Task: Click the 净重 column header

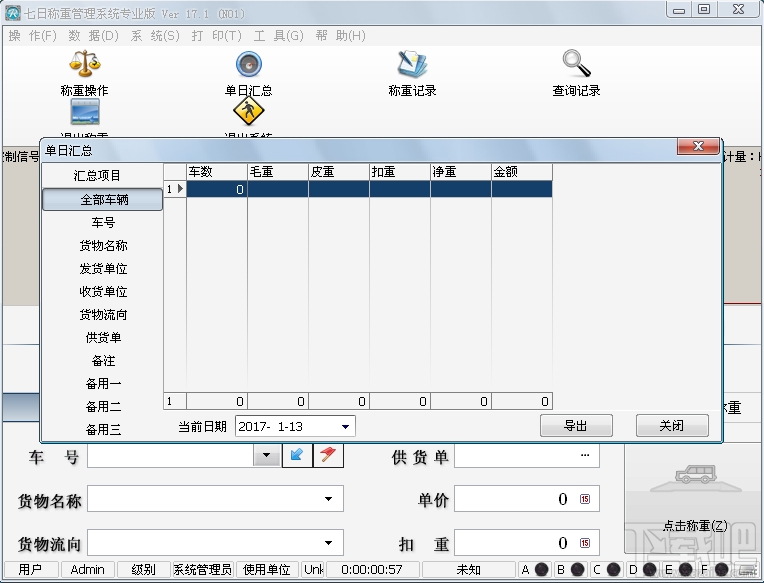Action: pos(460,172)
